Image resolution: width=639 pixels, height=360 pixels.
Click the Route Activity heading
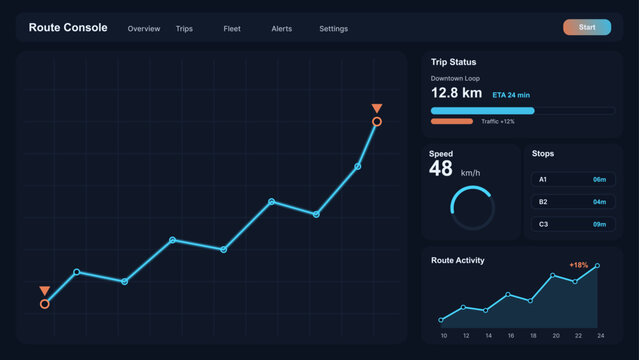pyautogui.click(x=458, y=260)
